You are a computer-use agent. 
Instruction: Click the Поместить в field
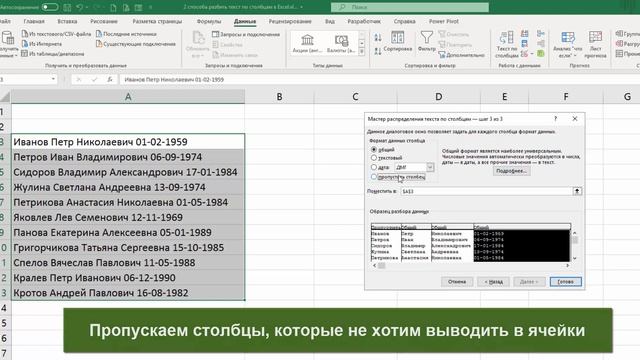click(487, 191)
